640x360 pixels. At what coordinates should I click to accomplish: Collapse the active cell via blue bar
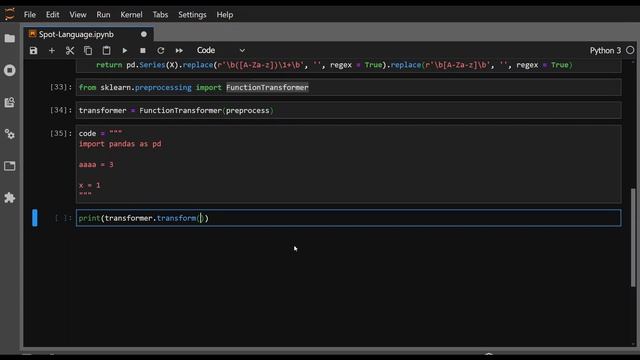coord(35,218)
